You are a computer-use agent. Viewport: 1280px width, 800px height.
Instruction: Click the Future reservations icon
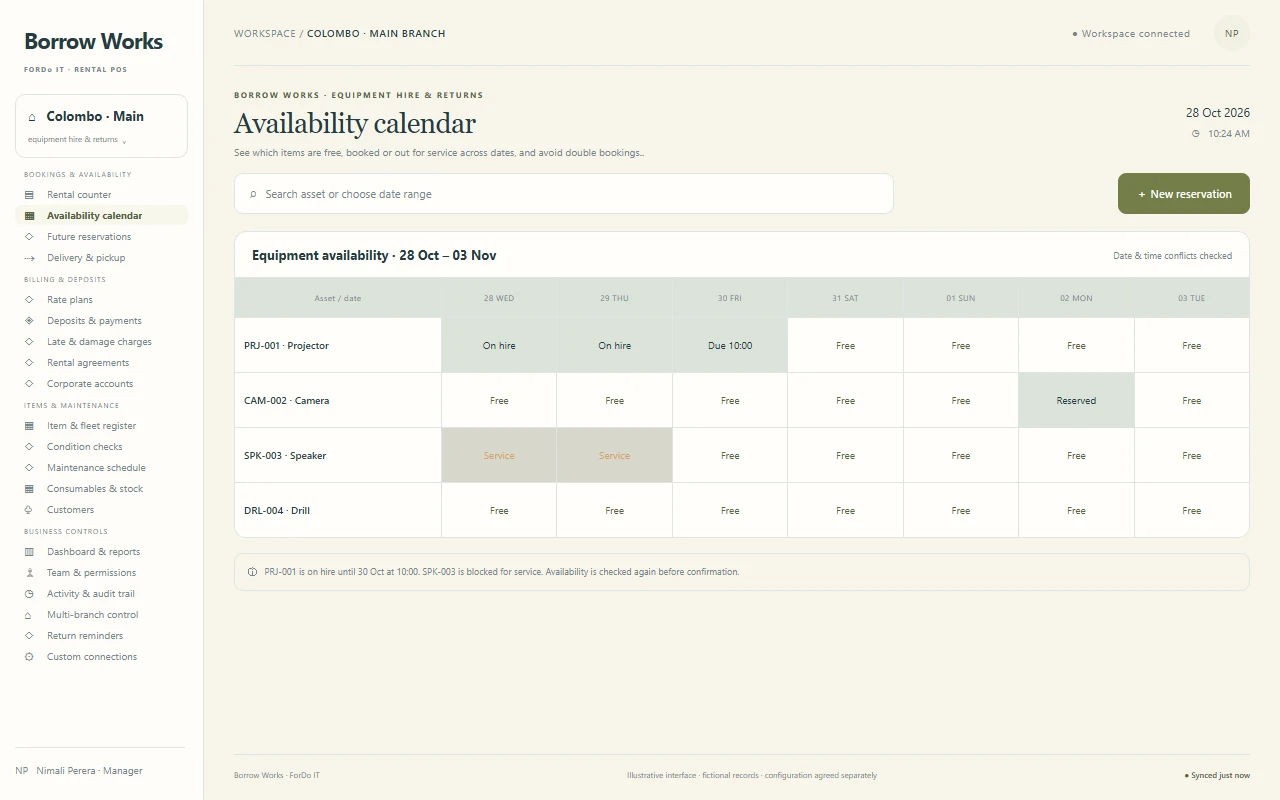coord(29,237)
